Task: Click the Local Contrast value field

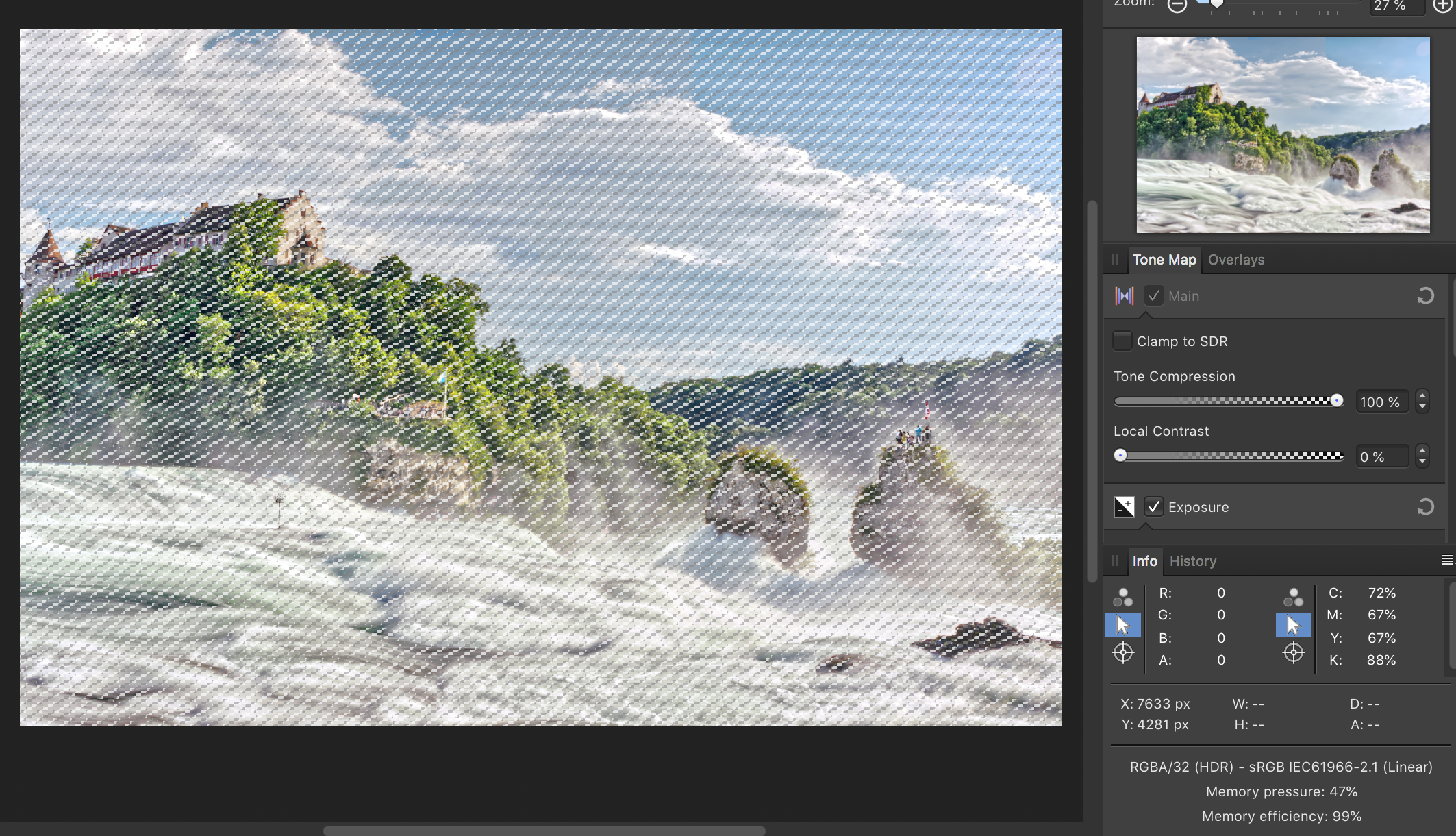Action: 1382,457
